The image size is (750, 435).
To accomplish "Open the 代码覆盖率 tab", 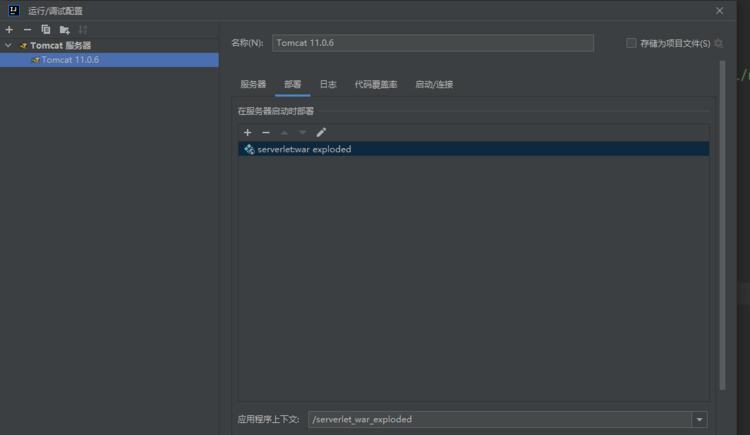I will (376, 85).
